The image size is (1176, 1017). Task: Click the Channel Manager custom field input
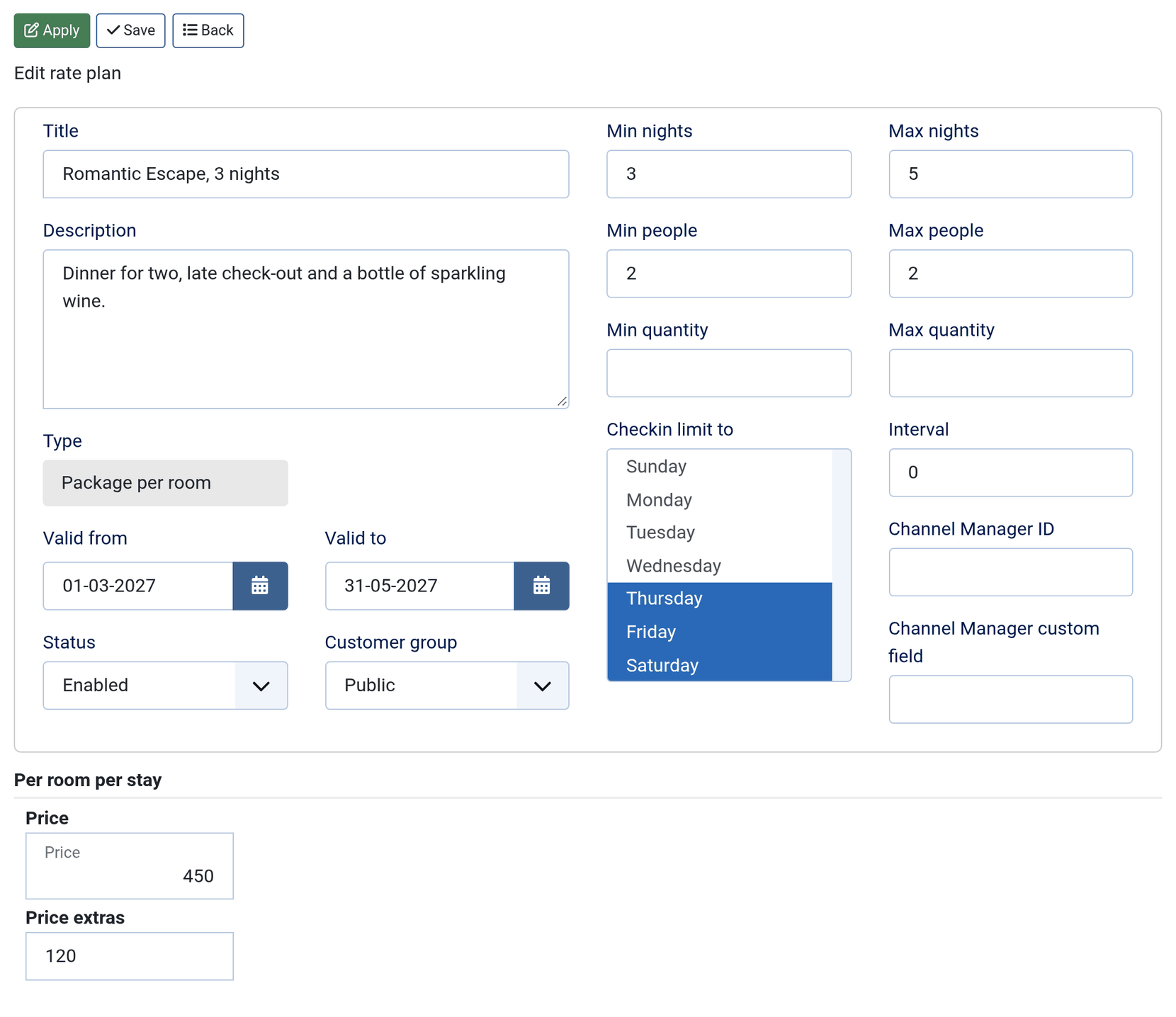point(1010,700)
